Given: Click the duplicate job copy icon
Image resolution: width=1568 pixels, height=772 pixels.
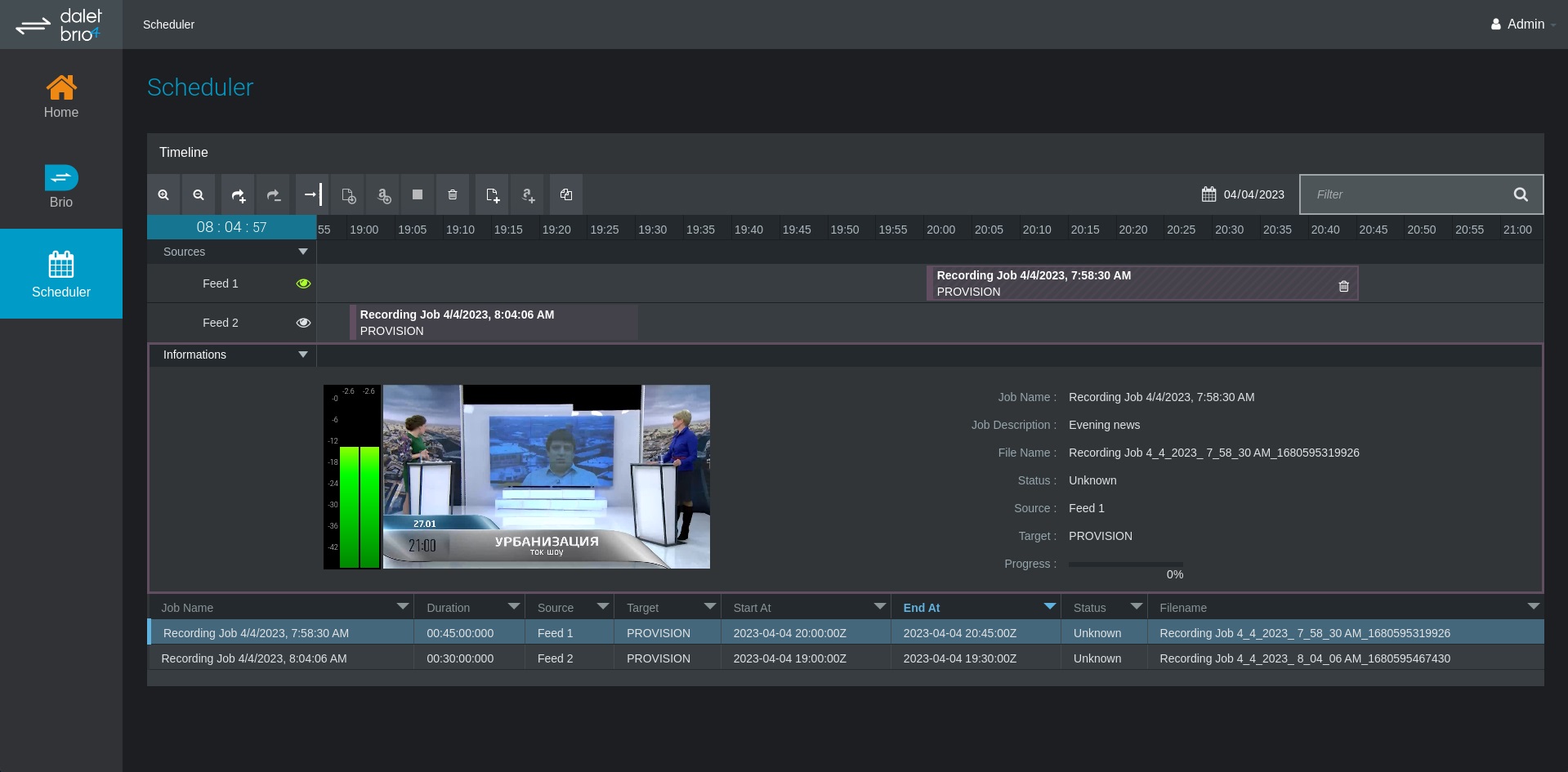Looking at the screenshot, I should [x=565, y=195].
